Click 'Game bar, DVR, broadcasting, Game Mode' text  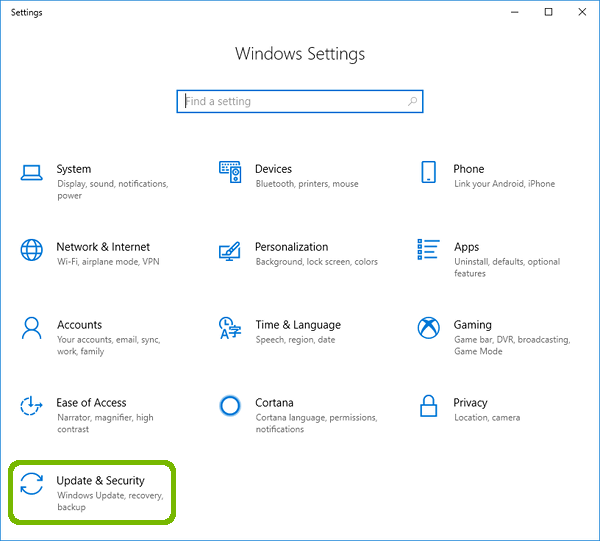[x=512, y=345]
